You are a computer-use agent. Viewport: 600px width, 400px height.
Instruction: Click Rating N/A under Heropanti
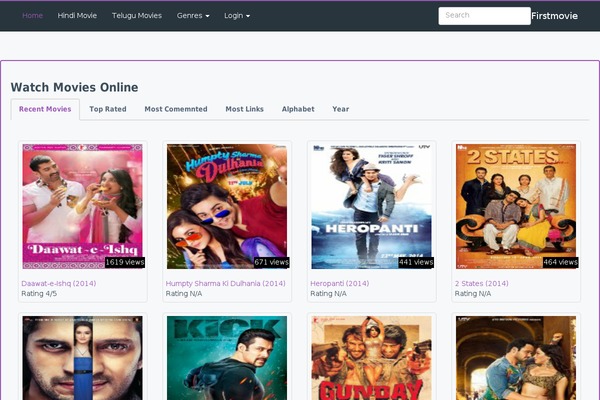pyautogui.click(x=328, y=294)
